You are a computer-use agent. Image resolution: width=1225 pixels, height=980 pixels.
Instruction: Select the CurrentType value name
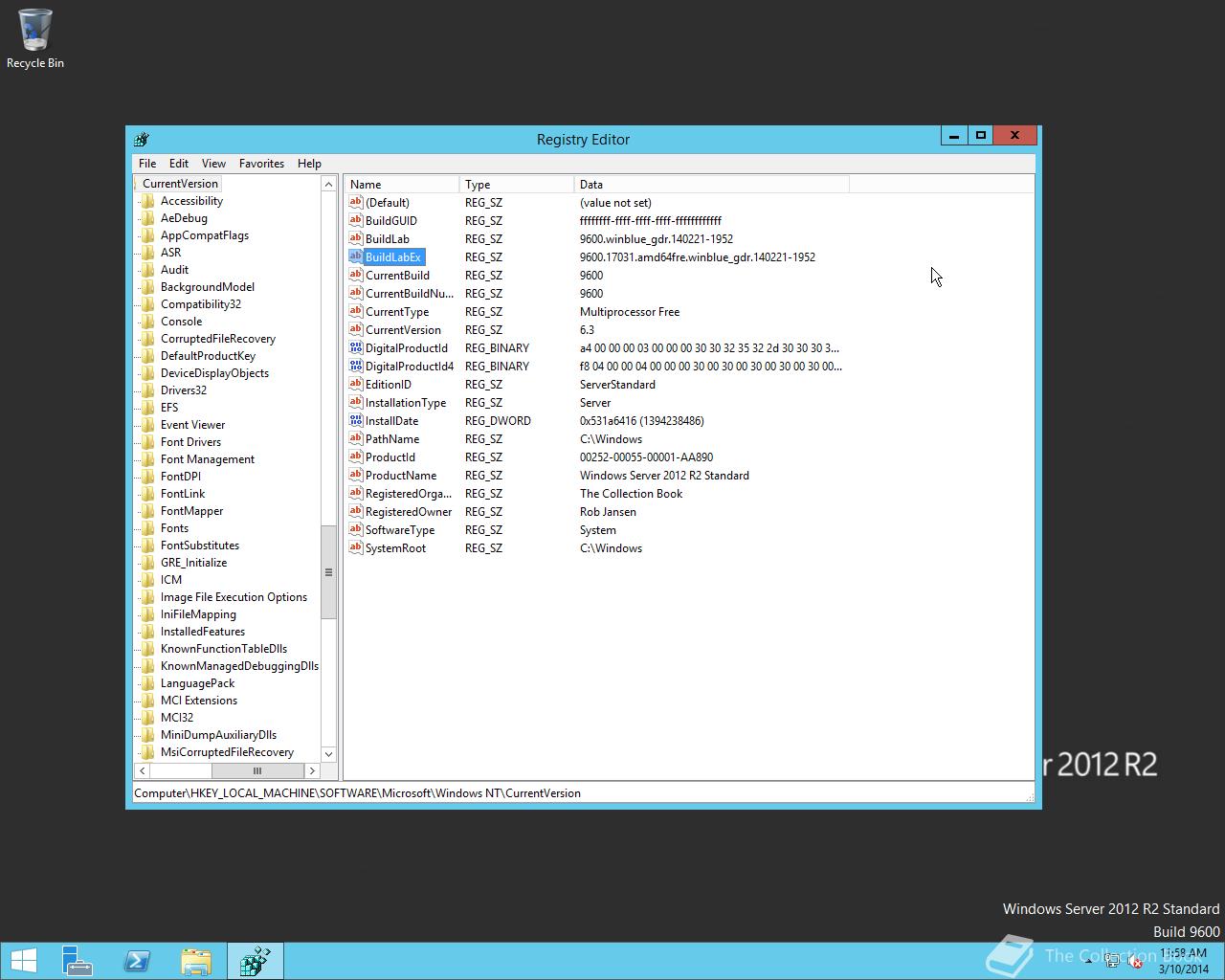coord(397,311)
